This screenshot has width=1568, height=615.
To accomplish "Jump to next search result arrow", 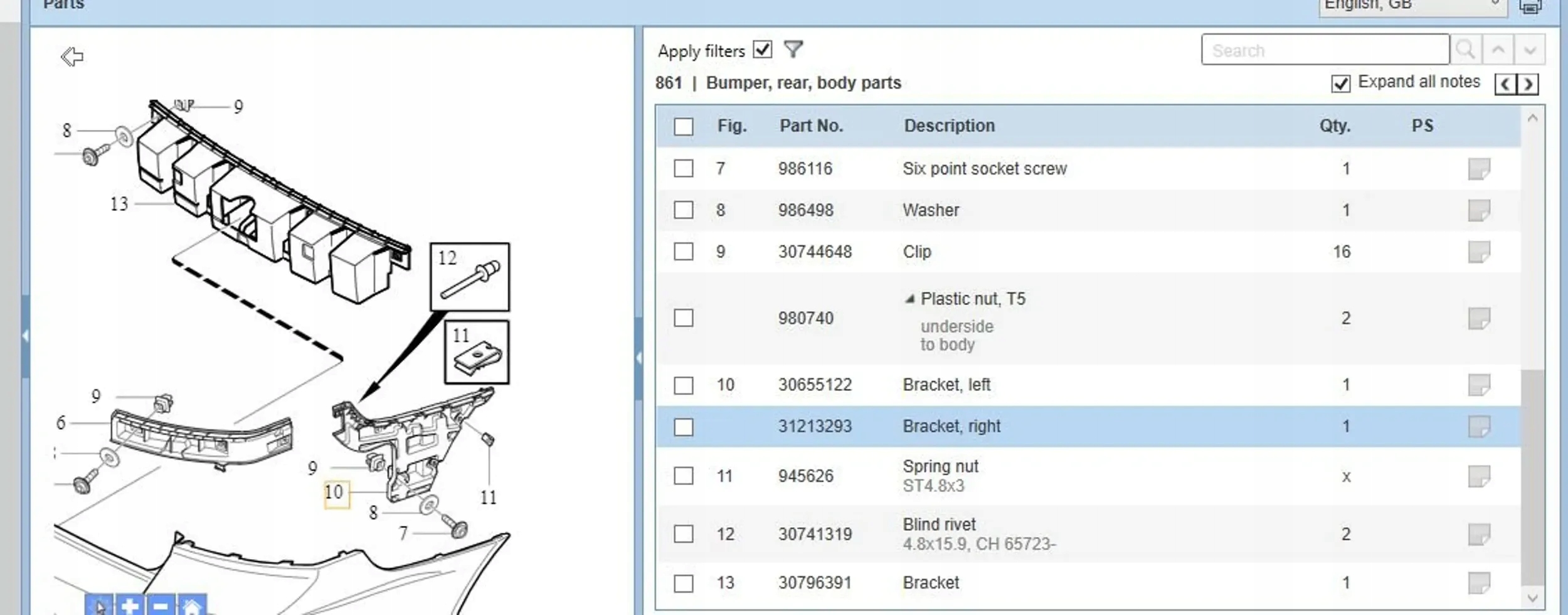I will tap(1530, 50).
